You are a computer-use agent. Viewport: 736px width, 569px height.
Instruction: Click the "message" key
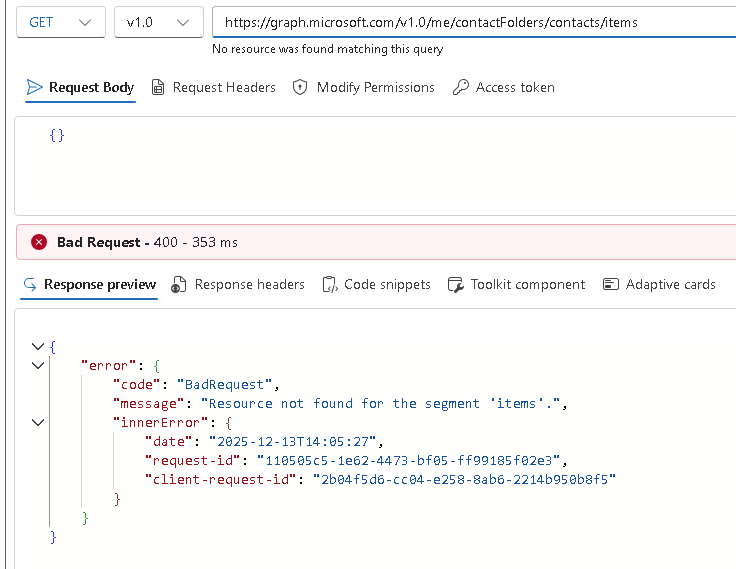point(149,404)
